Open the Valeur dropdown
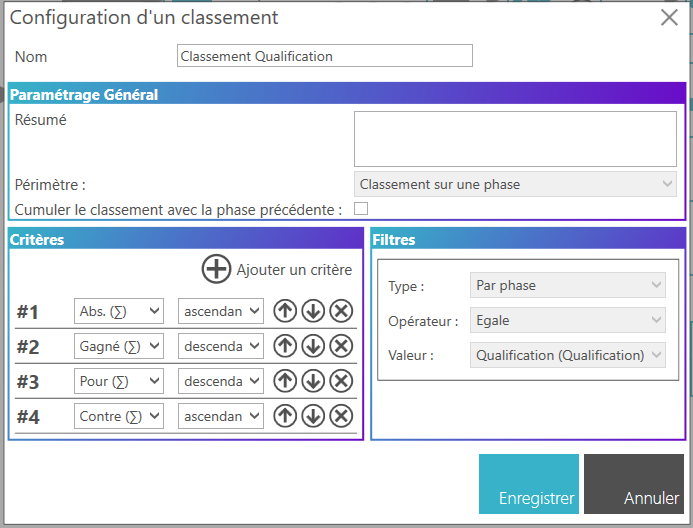The width and height of the screenshot is (693, 528). tap(568, 355)
